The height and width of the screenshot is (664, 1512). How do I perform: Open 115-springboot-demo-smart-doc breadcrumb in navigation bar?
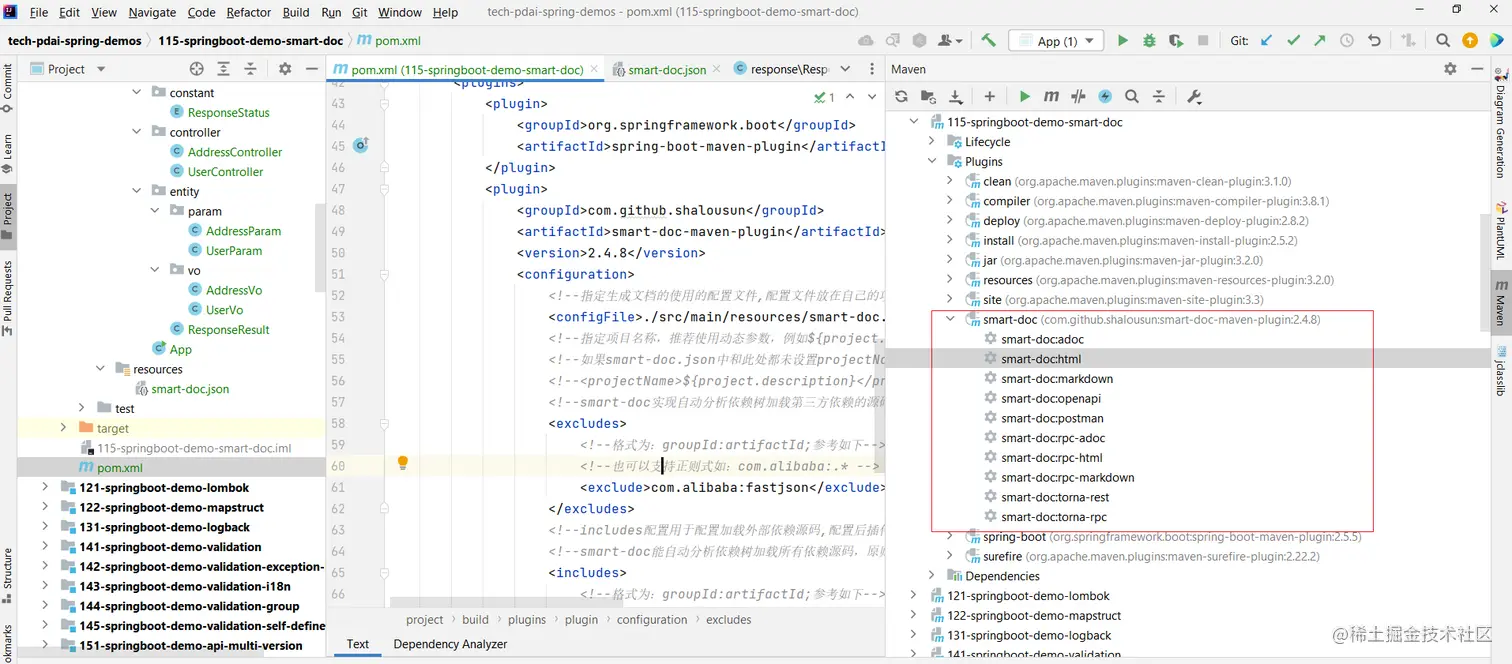(250, 41)
